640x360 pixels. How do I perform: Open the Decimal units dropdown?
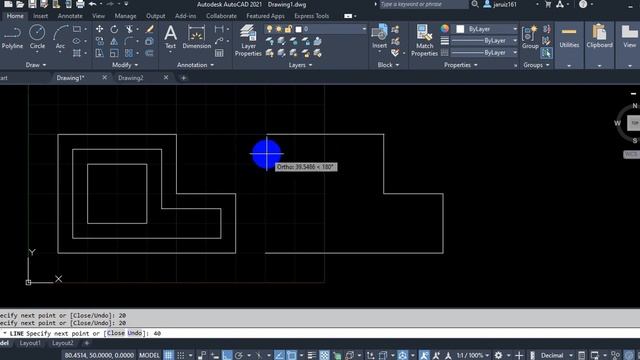pyautogui.click(x=557, y=355)
